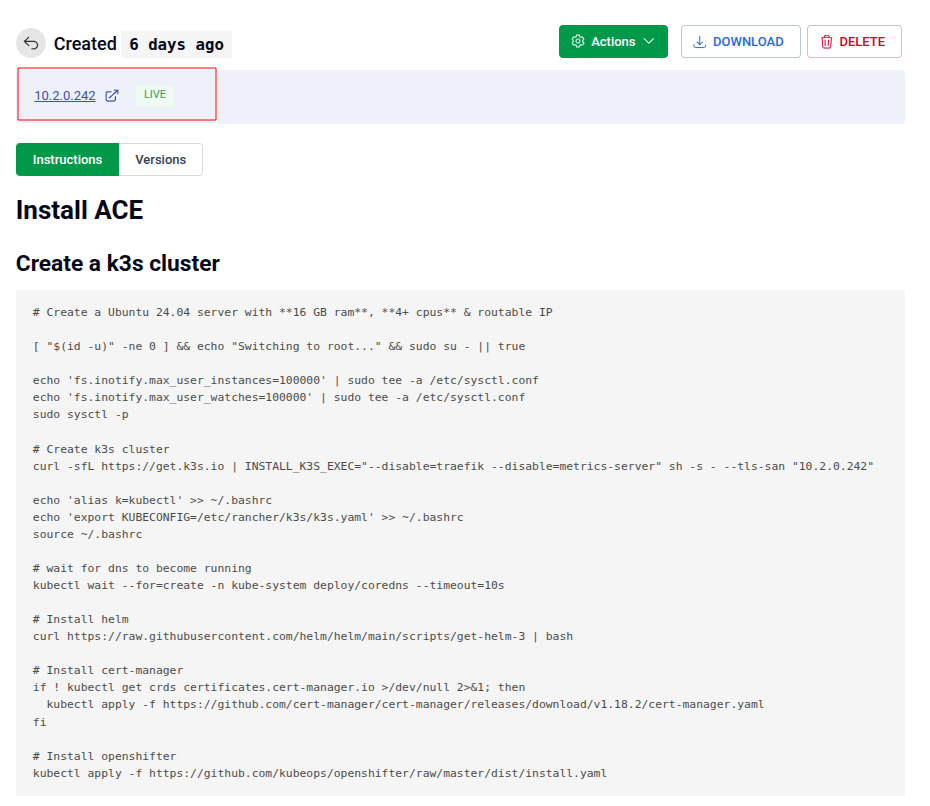Click the LIVE status badge
This screenshot has width=930, height=806.
pyautogui.click(x=155, y=94)
